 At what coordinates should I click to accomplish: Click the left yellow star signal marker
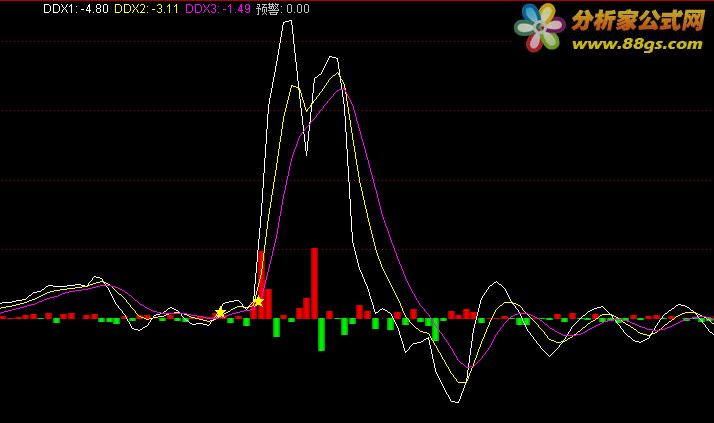[x=220, y=312]
